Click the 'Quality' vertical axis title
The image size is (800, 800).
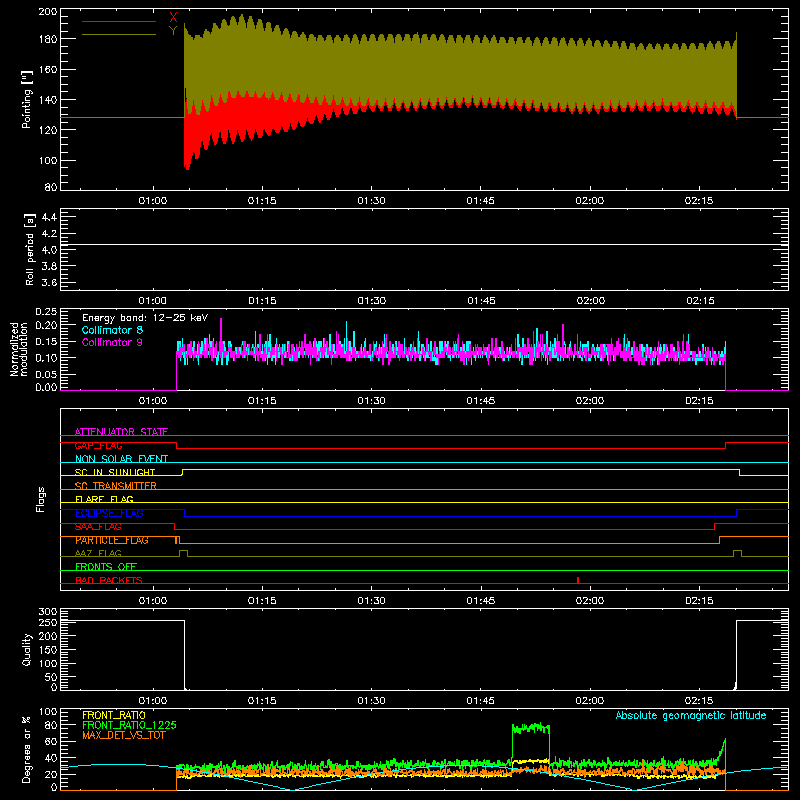(27, 649)
